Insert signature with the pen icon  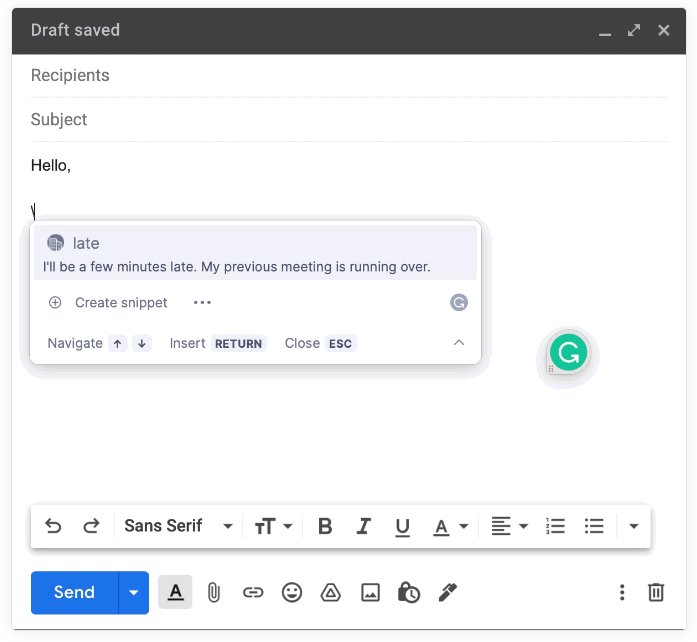coord(448,592)
